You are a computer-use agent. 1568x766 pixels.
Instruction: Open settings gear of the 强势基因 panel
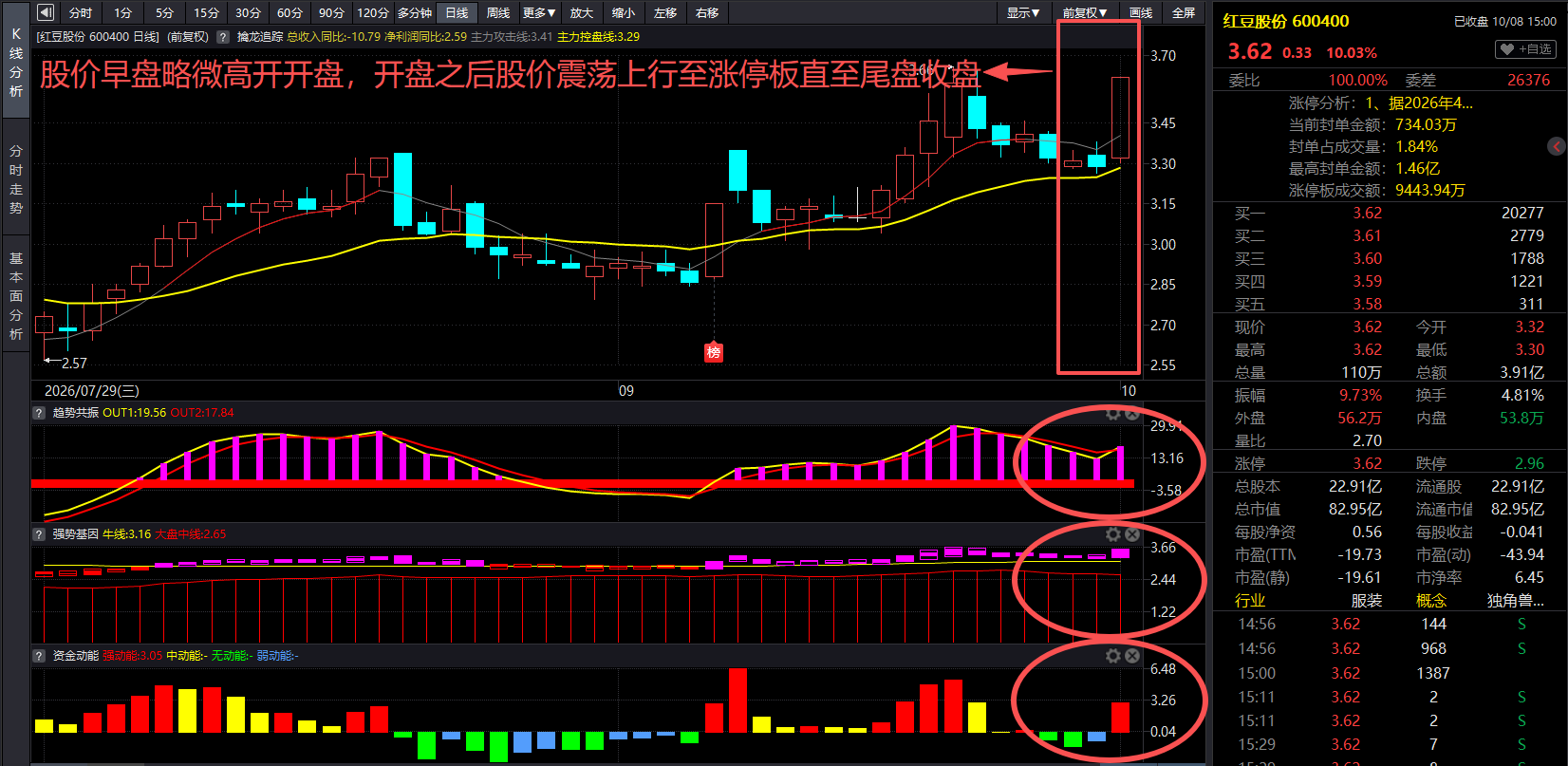pyautogui.click(x=1113, y=534)
